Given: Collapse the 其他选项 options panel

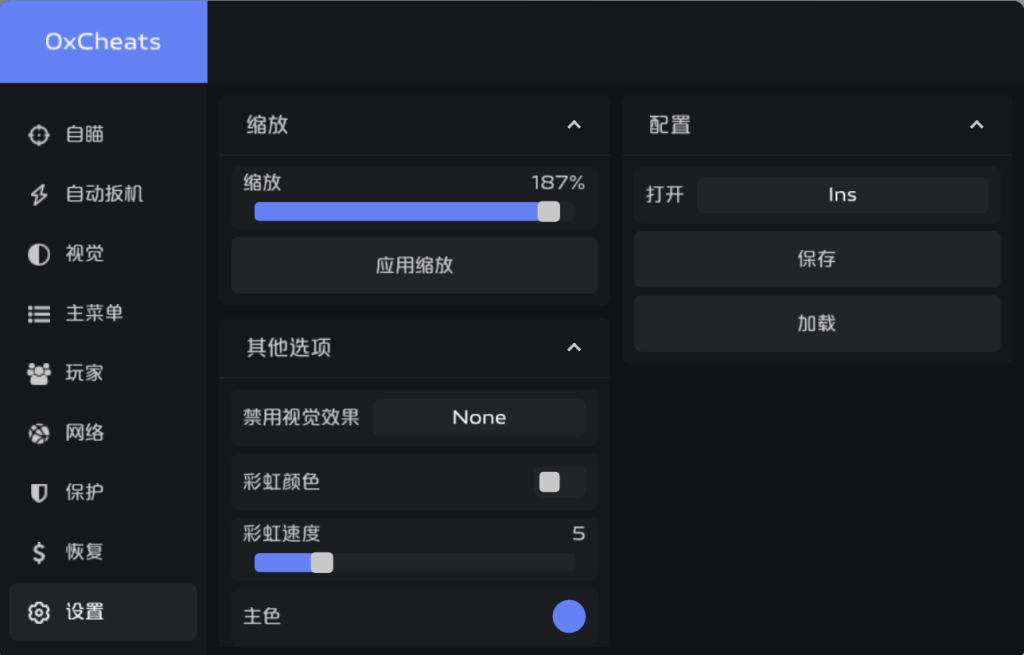Looking at the screenshot, I should pos(574,347).
